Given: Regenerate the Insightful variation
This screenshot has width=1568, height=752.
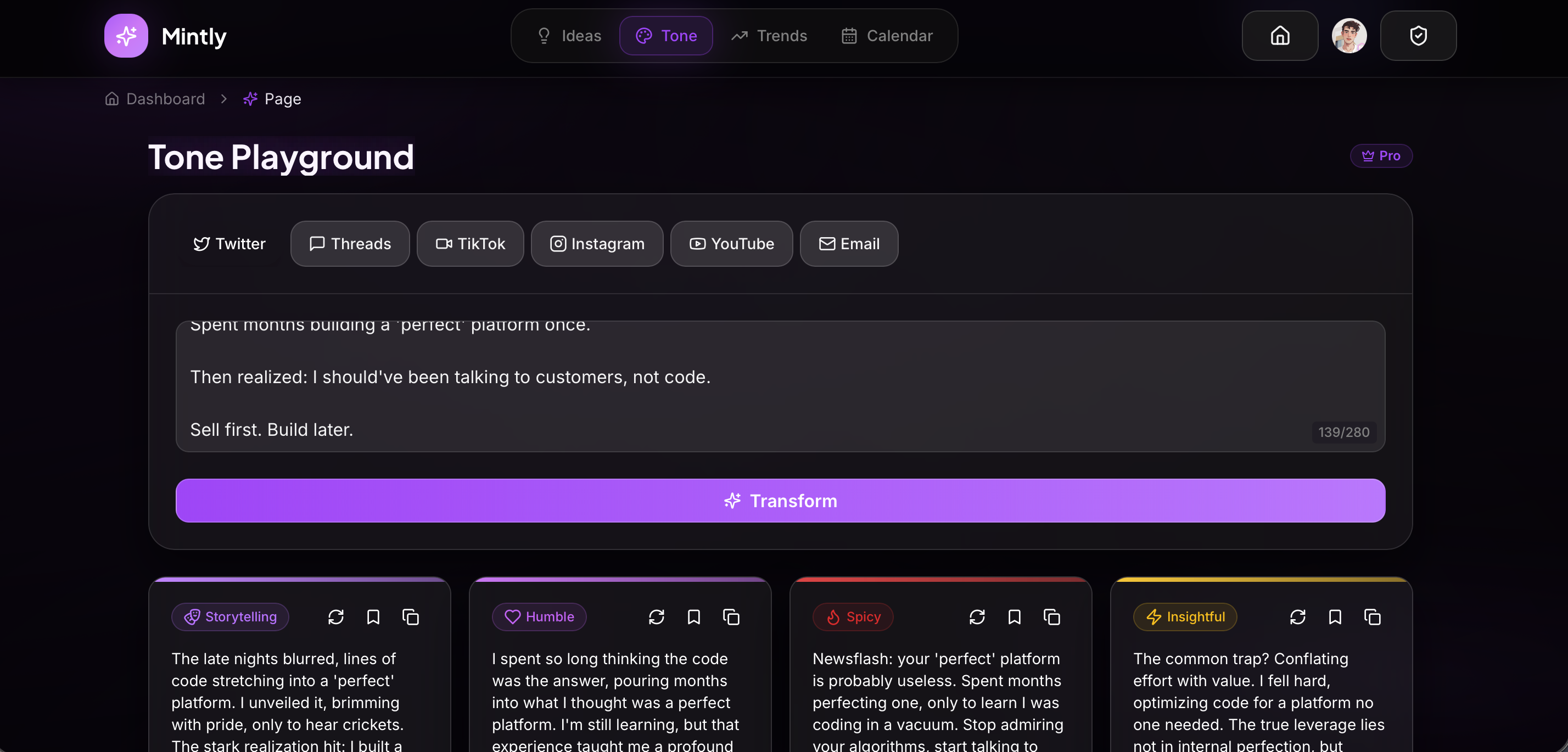Looking at the screenshot, I should point(1298,617).
